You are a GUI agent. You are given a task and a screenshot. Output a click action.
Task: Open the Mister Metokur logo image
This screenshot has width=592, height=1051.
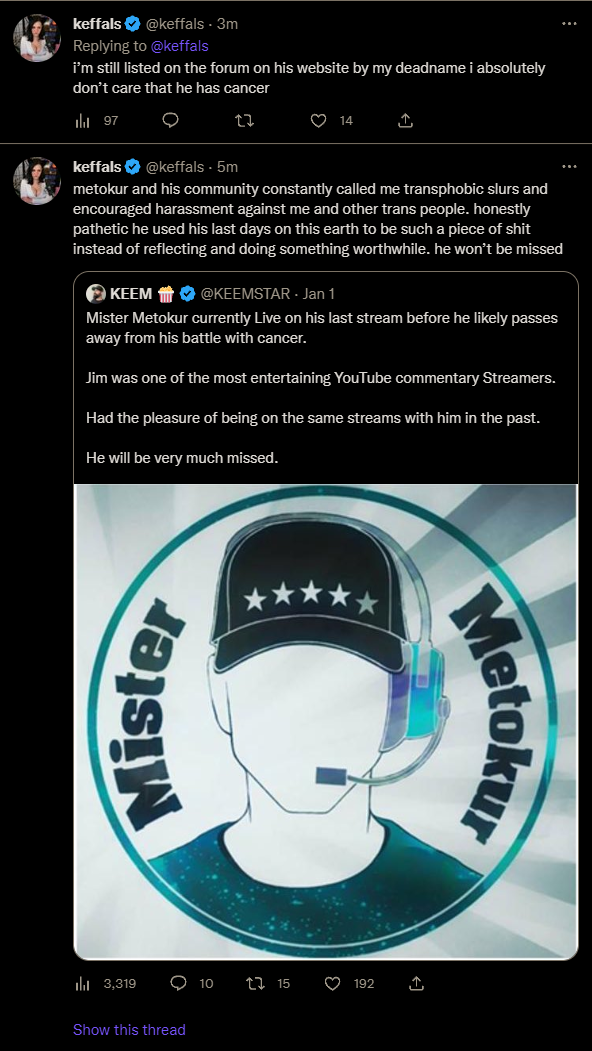(326, 722)
